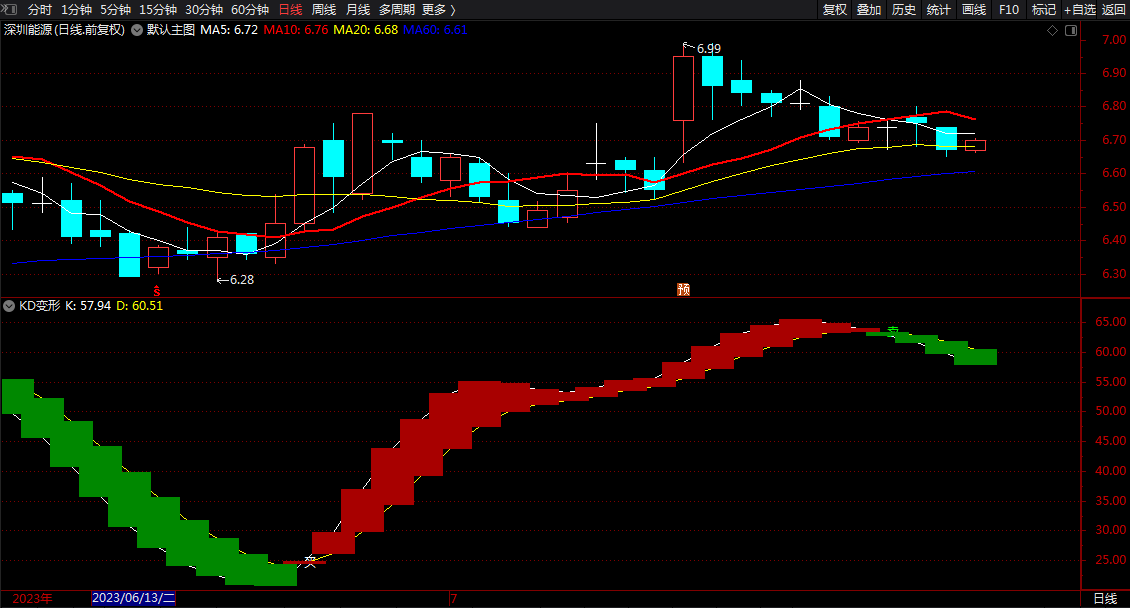Select the 30分钟 period
The image size is (1130, 608).
pyautogui.click(x=204, y=9)
